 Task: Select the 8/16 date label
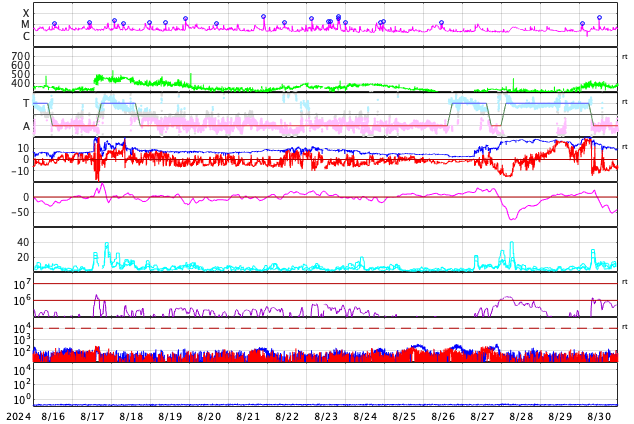[53, 416]
